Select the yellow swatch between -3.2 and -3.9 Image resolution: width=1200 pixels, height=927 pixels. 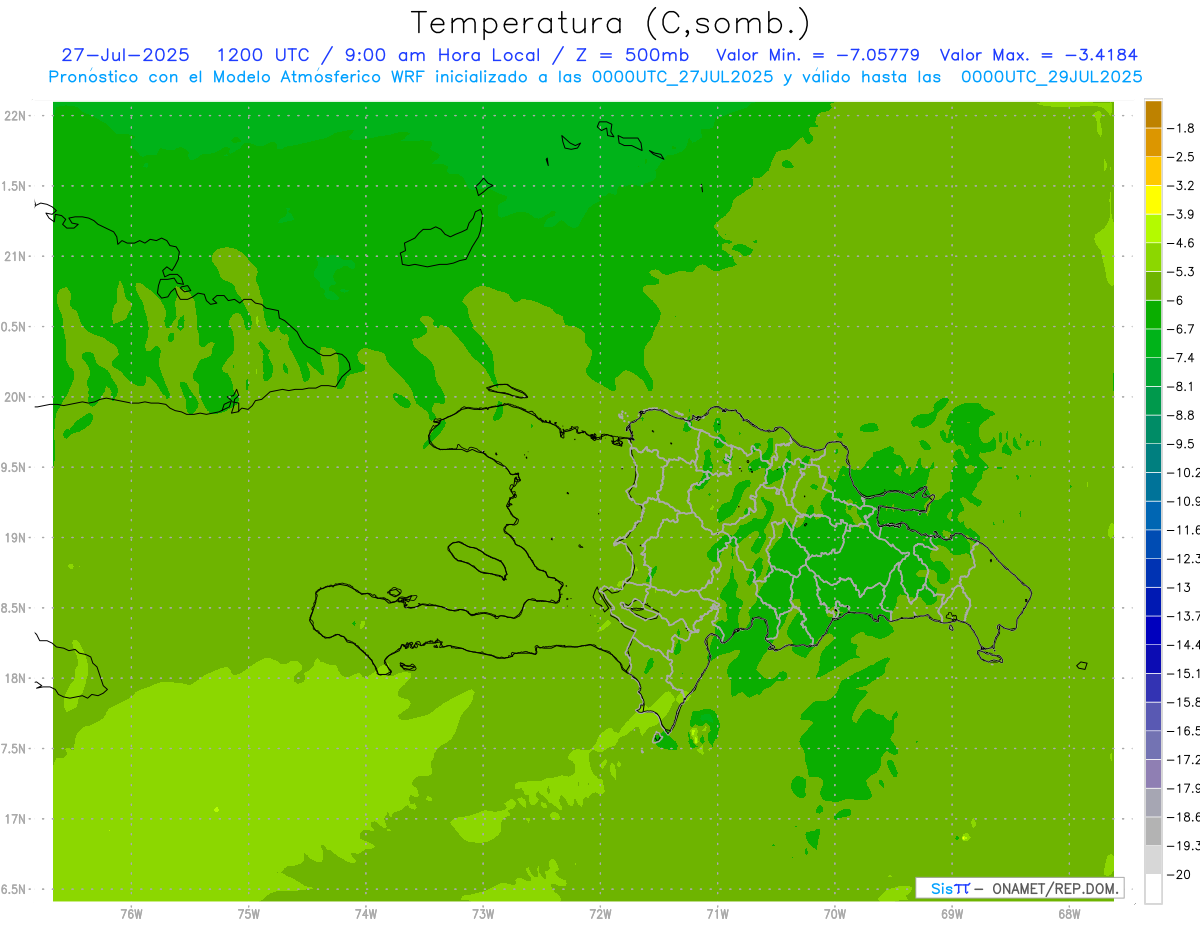1153,200
